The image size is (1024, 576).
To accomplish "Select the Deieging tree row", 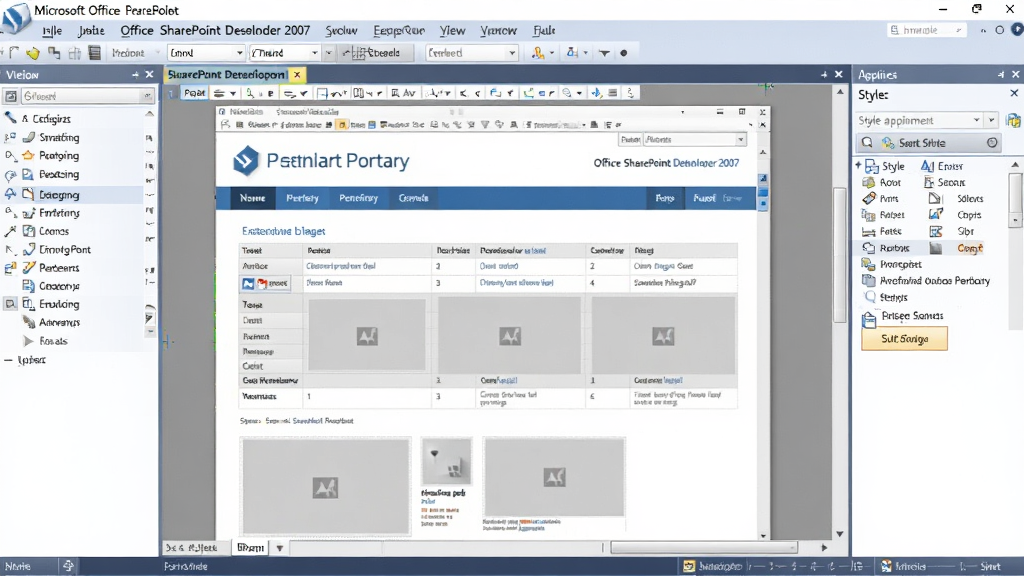I will tap(72, 194).
